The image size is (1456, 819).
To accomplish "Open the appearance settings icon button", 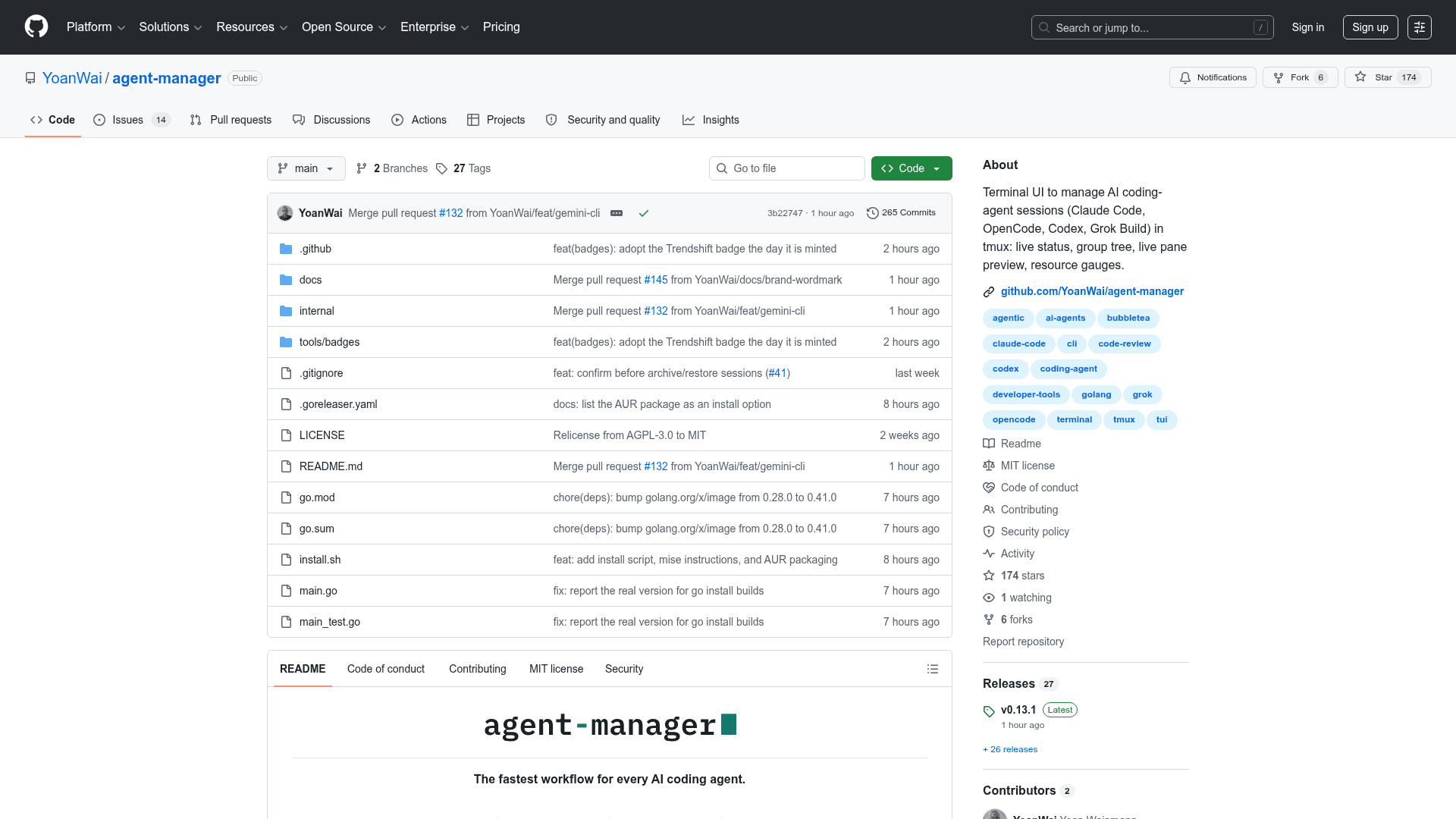I will (1420, 27).
